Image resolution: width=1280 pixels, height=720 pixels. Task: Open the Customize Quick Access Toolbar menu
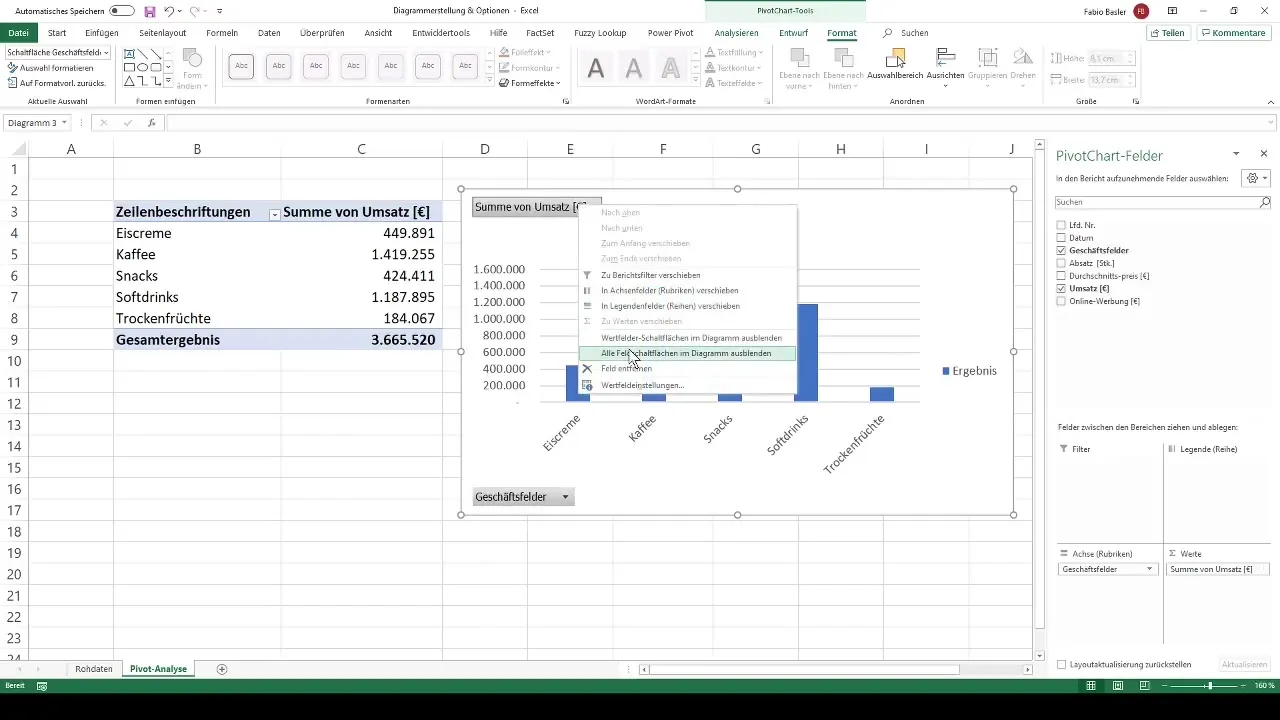220,11
